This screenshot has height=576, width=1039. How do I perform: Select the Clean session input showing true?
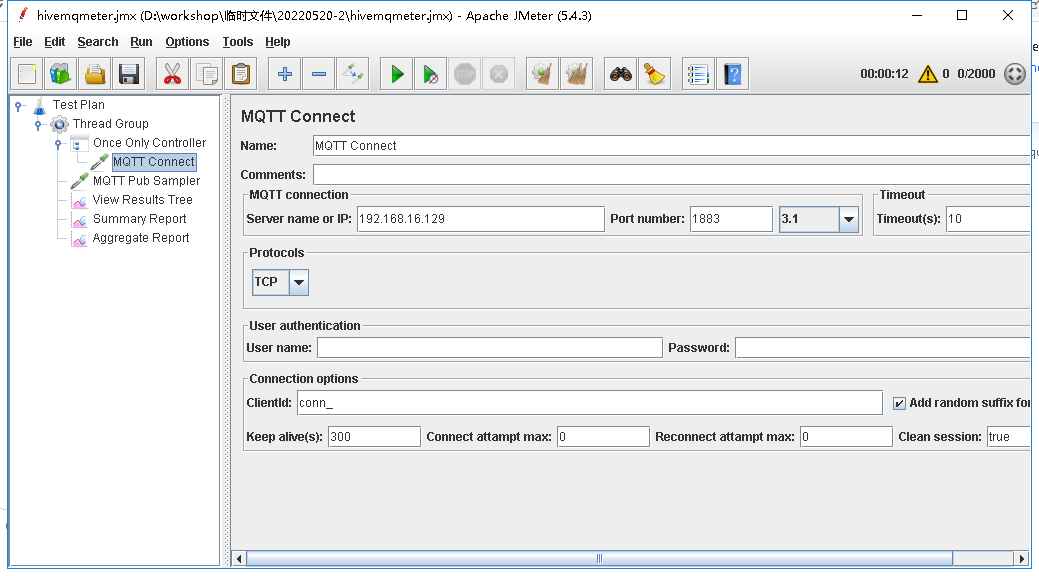pyautogui.click(x=1008, y=436)
